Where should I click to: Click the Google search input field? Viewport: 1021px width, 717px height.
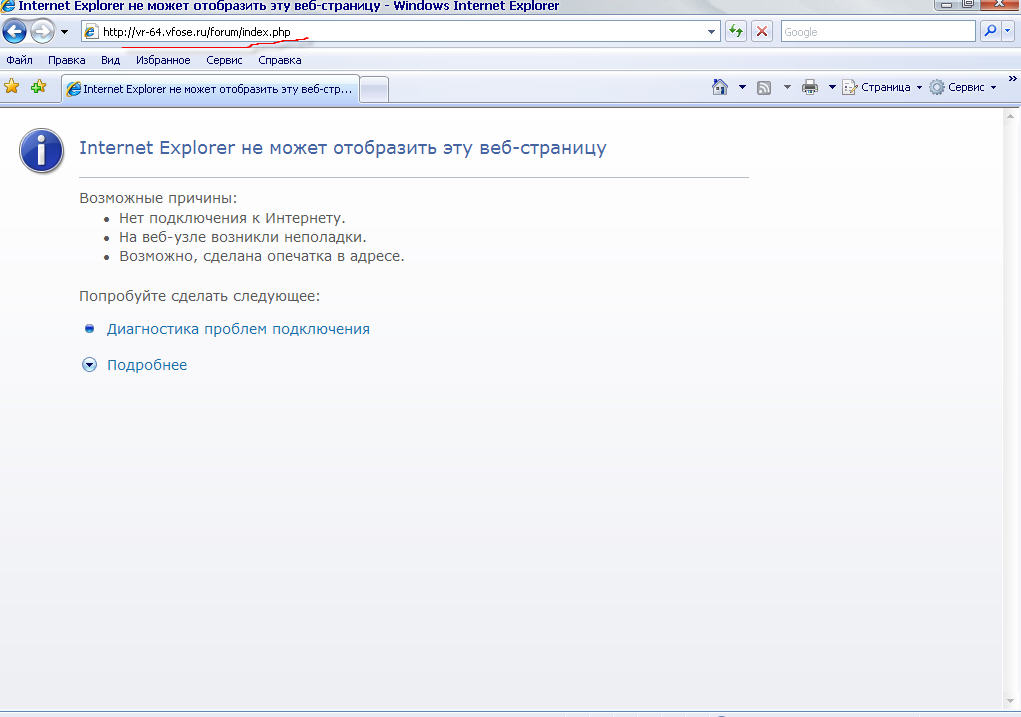coord(876,32)
